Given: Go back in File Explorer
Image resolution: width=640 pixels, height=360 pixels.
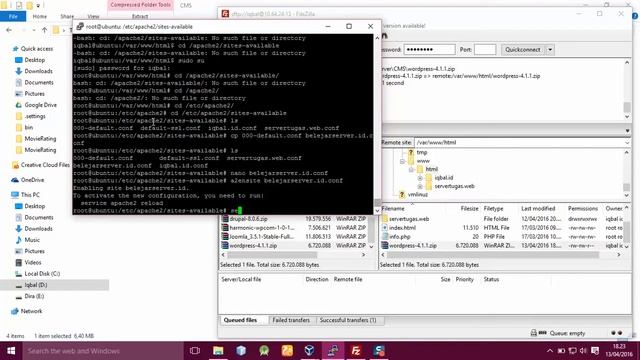Looking at the screenshot, I should pos(9,30).
